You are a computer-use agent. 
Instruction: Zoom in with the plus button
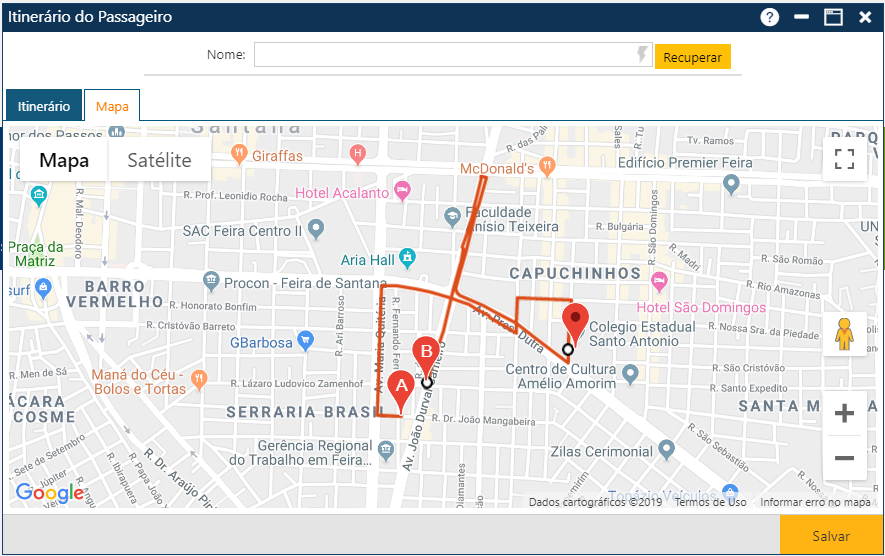[844, 413]
